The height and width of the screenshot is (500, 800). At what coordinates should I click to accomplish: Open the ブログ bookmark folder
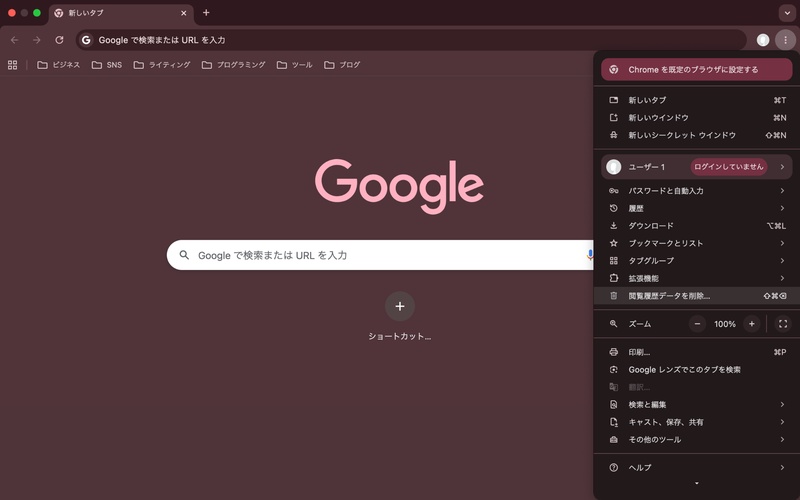pyautogui.click(x=342, y=65)
